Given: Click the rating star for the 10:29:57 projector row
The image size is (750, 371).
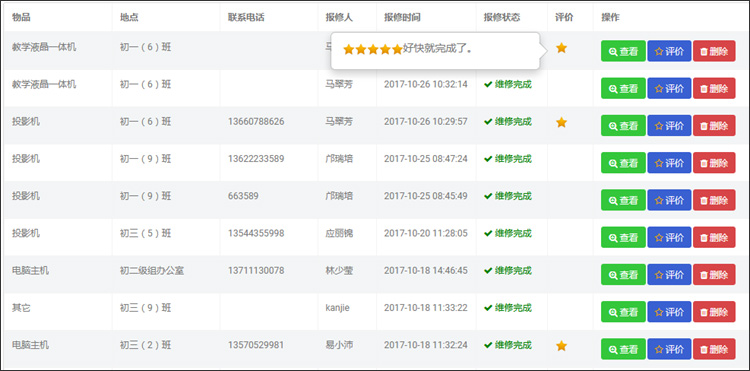Looking at the screenshot, I should [x=562, y=122].
